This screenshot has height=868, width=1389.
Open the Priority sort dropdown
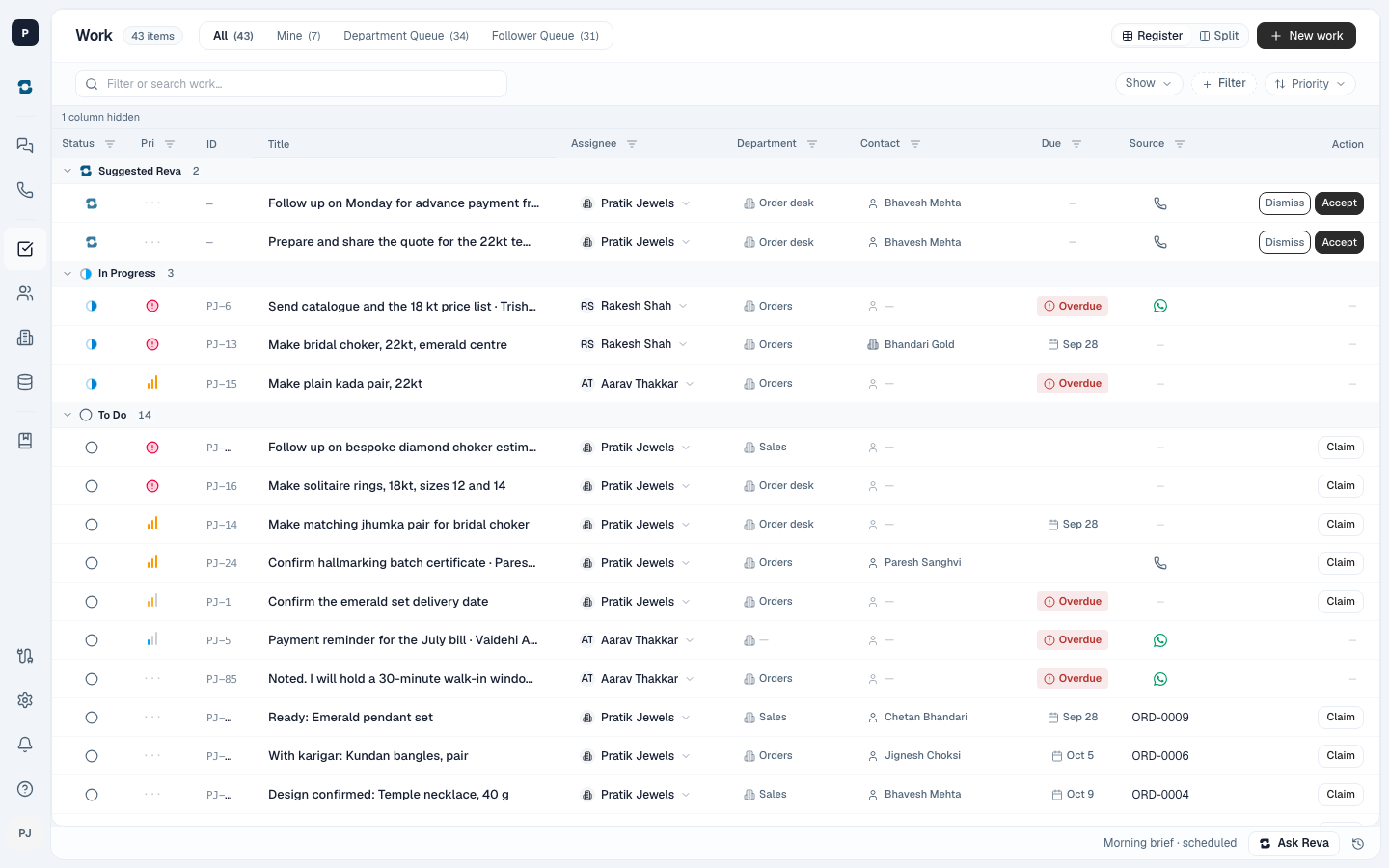1310,84
